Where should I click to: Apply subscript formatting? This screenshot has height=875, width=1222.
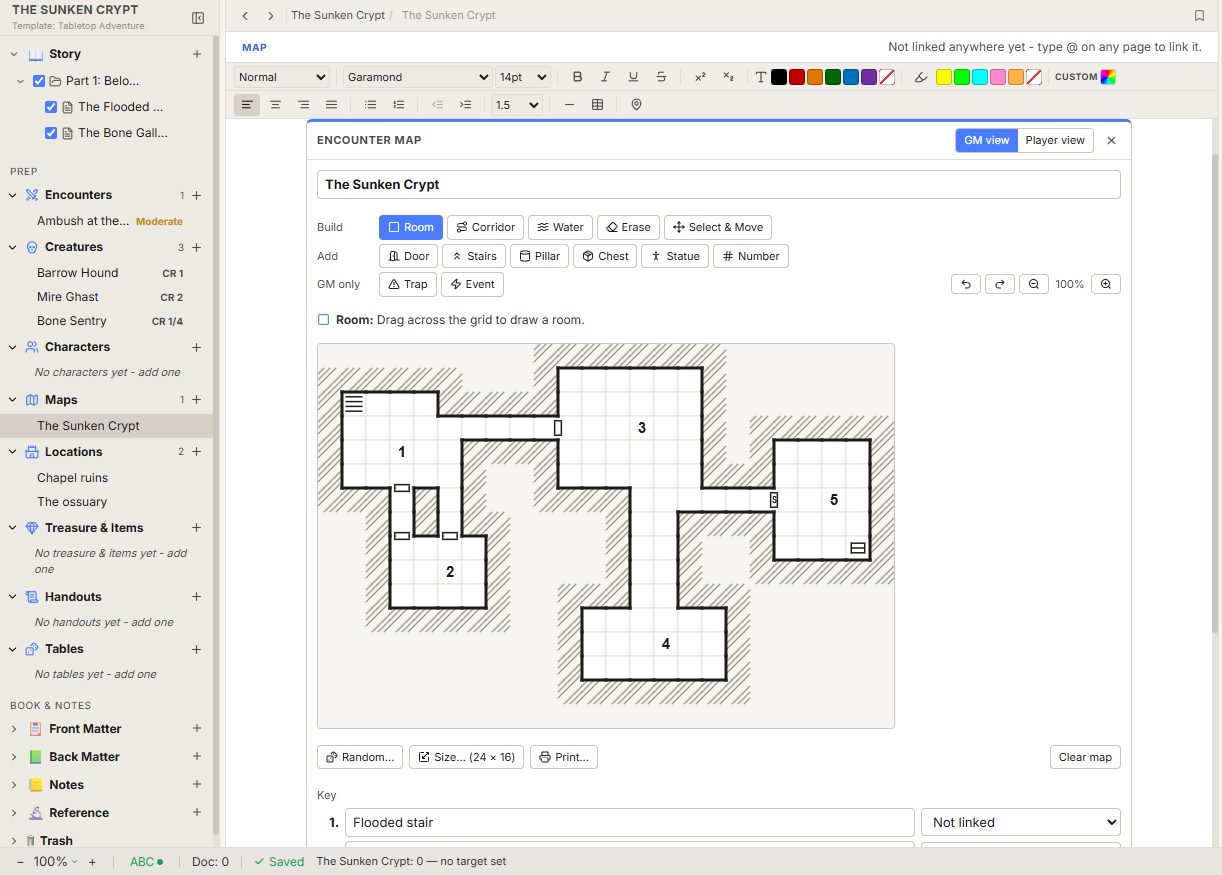pos(728,77)
